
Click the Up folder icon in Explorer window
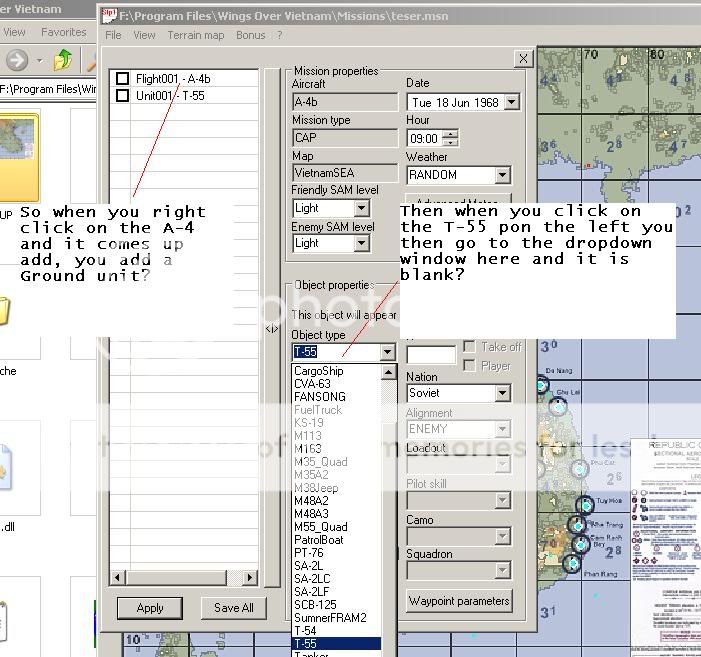coord(63,60)
